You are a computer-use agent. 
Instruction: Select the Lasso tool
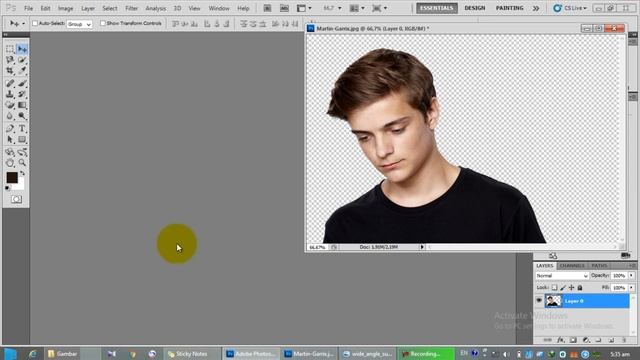(10, 60)
